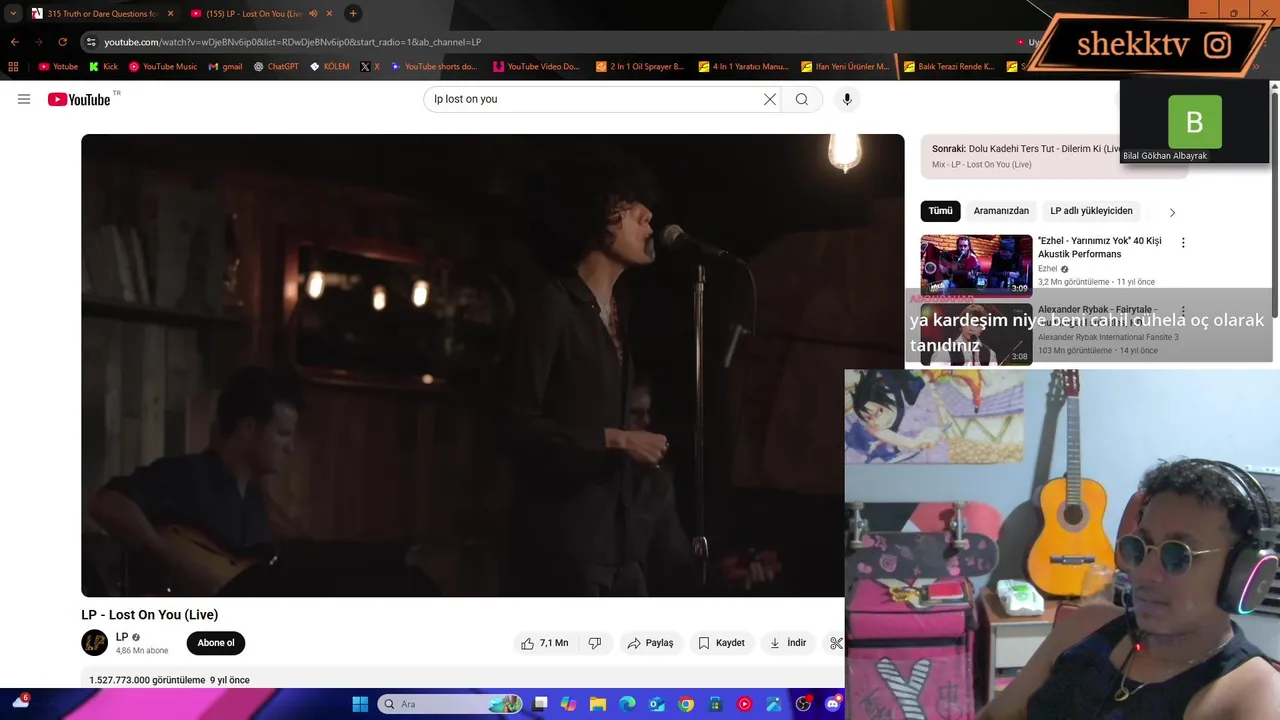Click the taskbar Ara search box
Viewport: 1280px width, 720px height.
(x=448, y=704)
